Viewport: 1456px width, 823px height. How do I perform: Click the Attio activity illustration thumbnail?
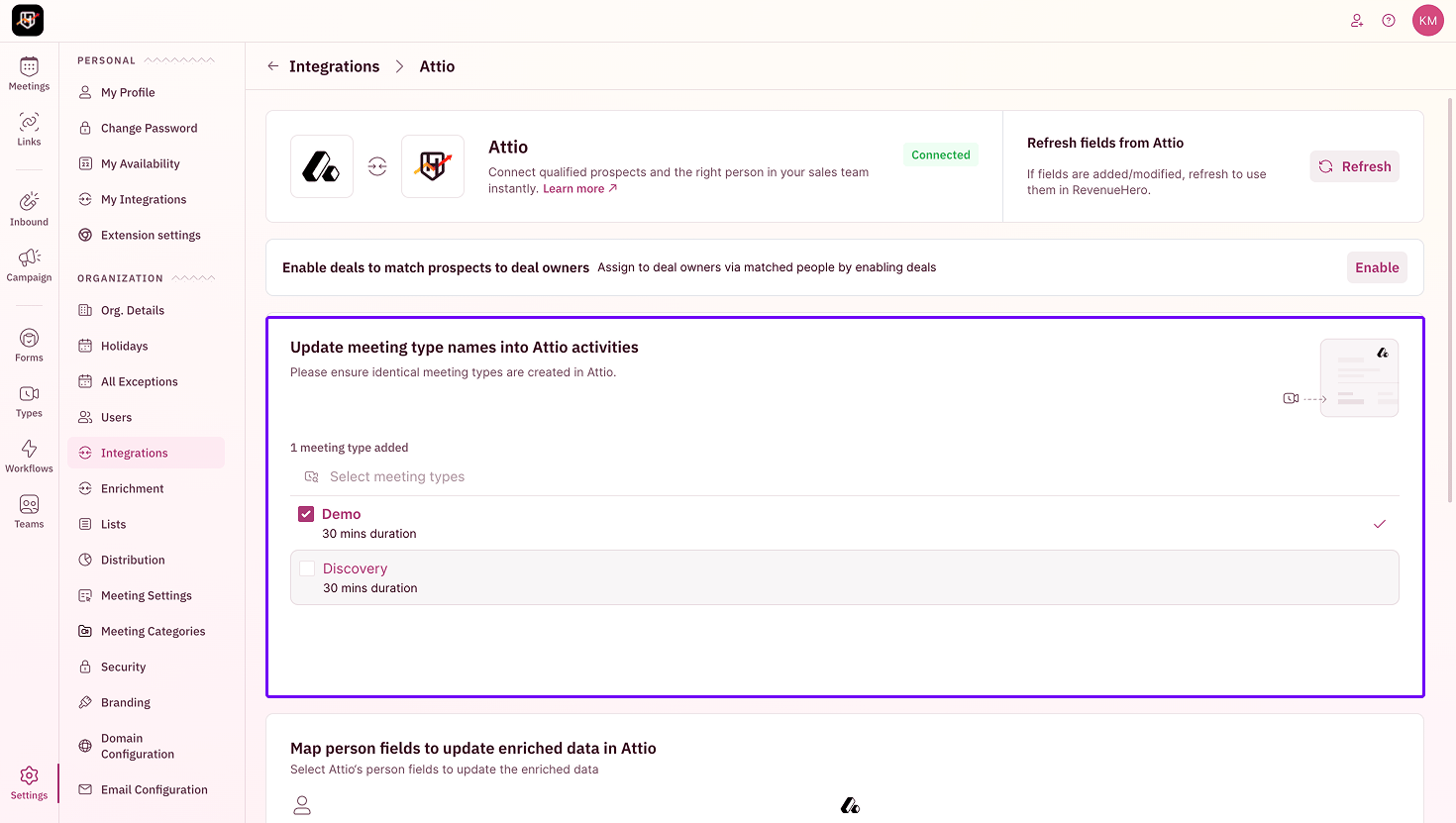[x=1359, y=377]
